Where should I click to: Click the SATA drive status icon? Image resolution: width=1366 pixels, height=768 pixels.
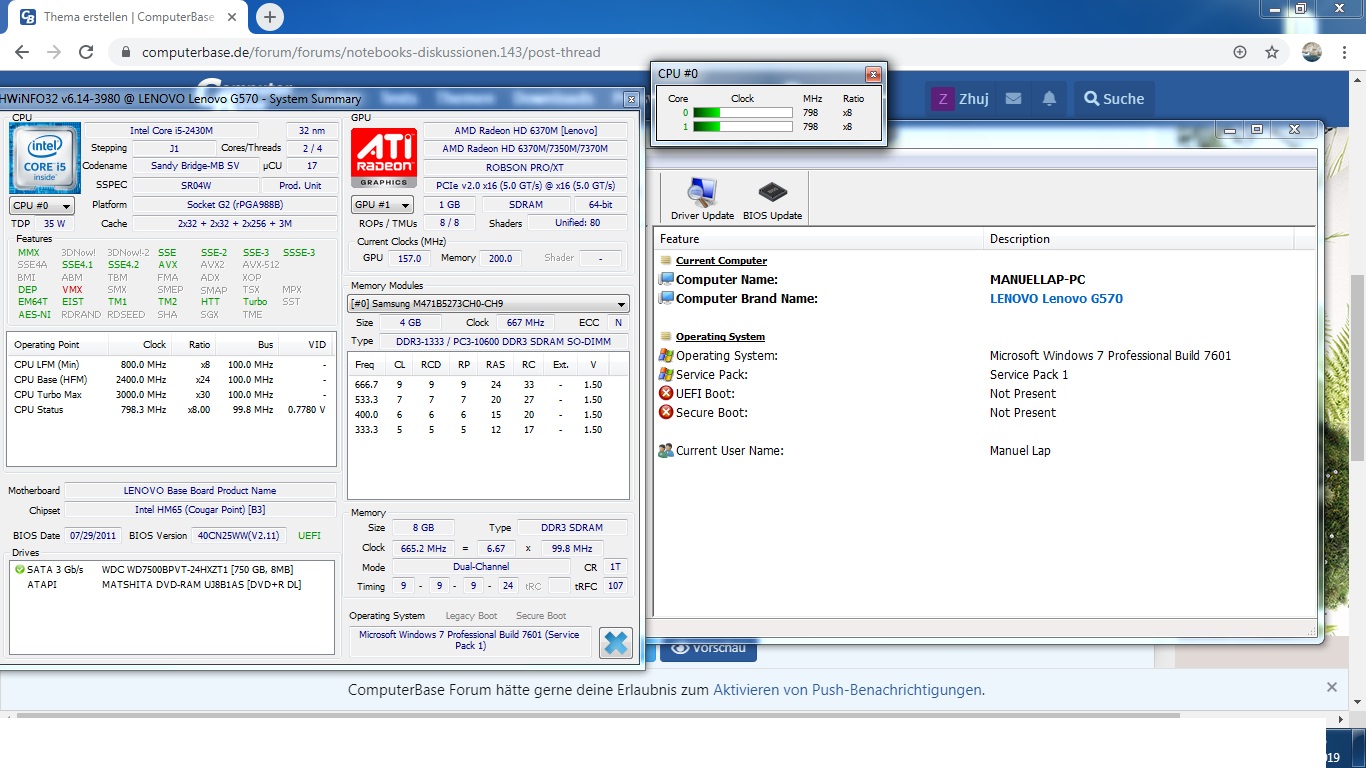[20, 569]
